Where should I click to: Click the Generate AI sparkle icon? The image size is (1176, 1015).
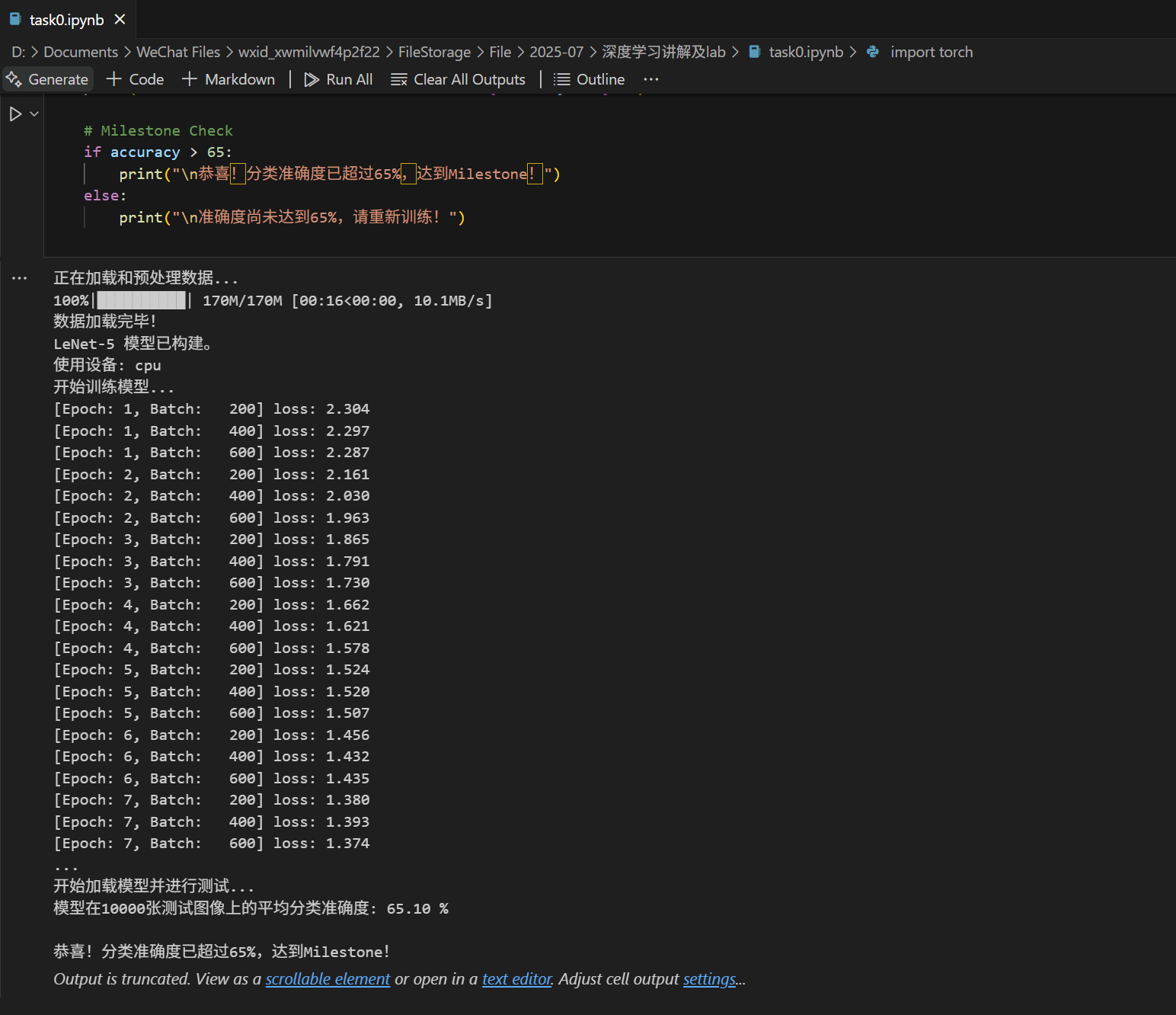point(13,79)
